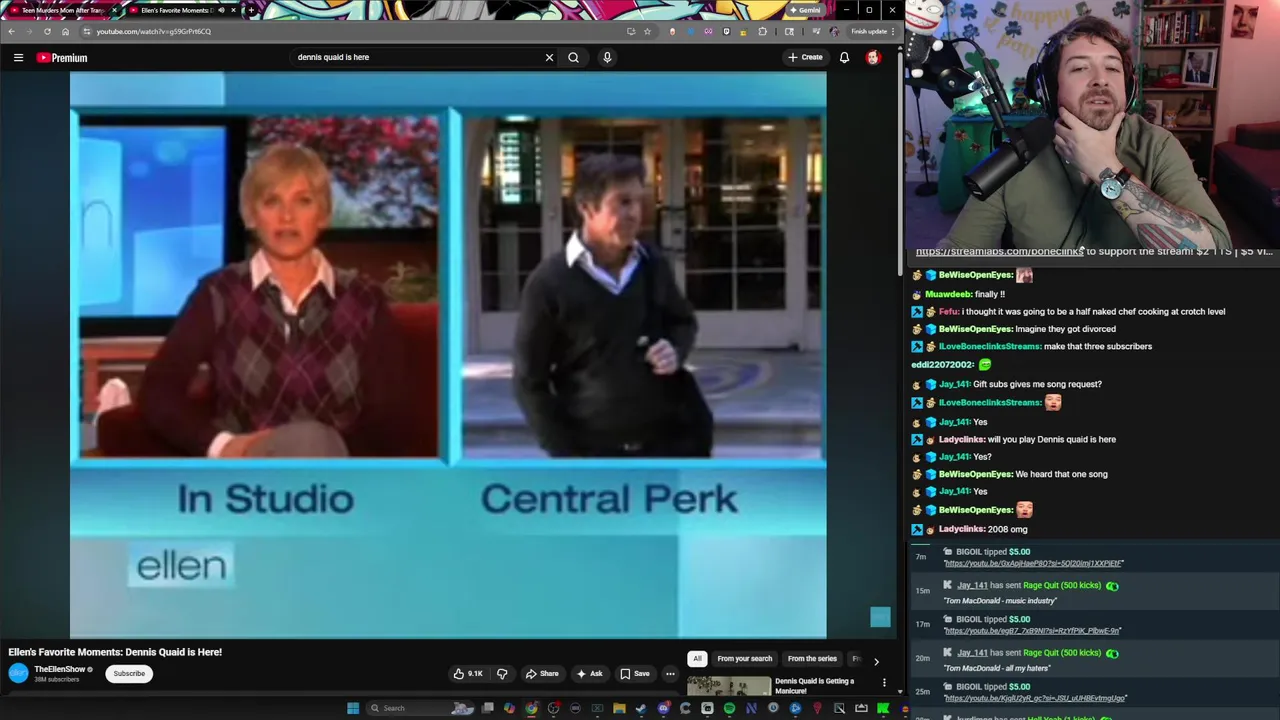Open Kick app from the taskbar
1280x720 pixels.
pyautogui.click(x=882, y=708)
